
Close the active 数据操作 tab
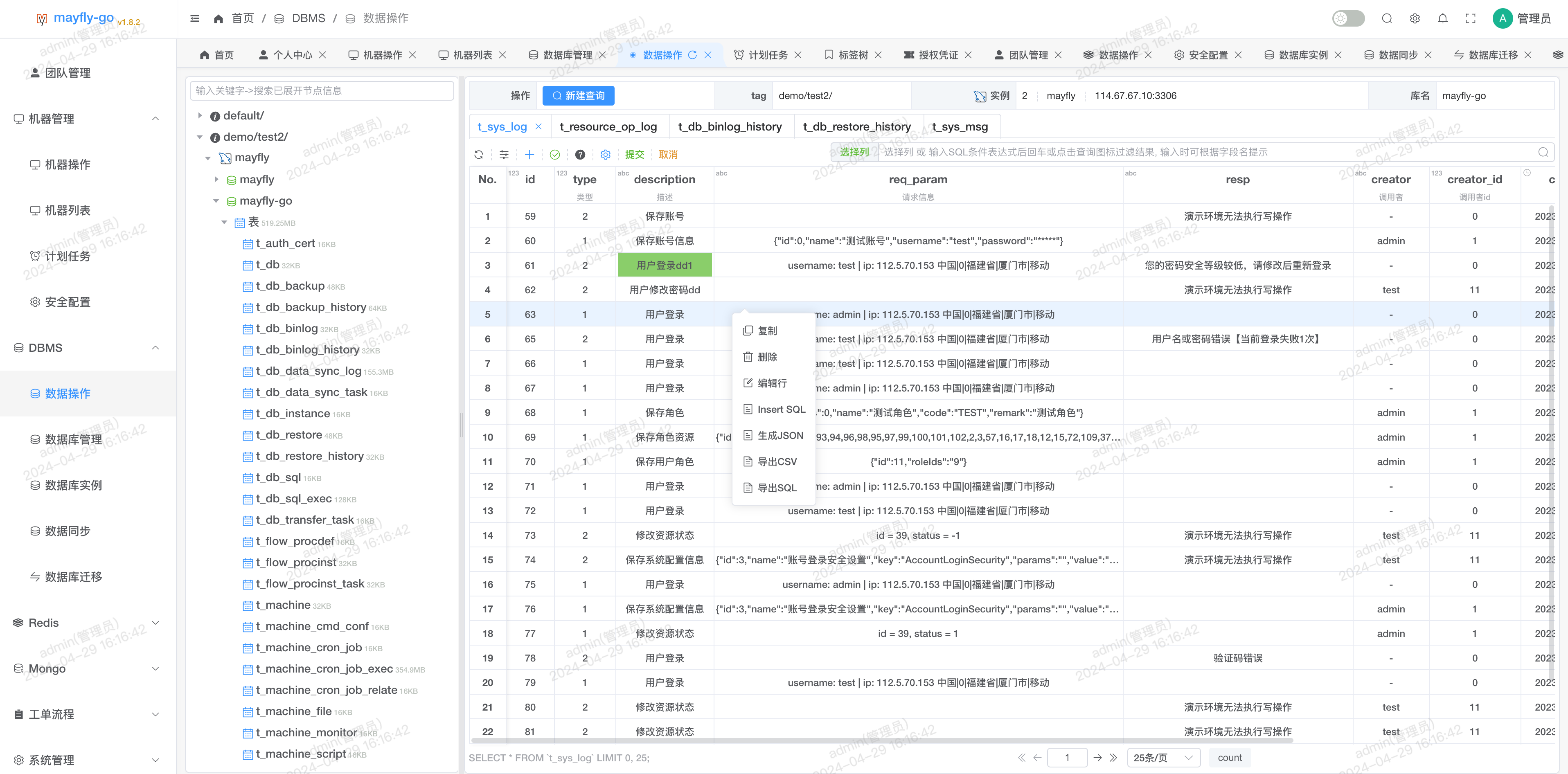[x=708, y=55]
